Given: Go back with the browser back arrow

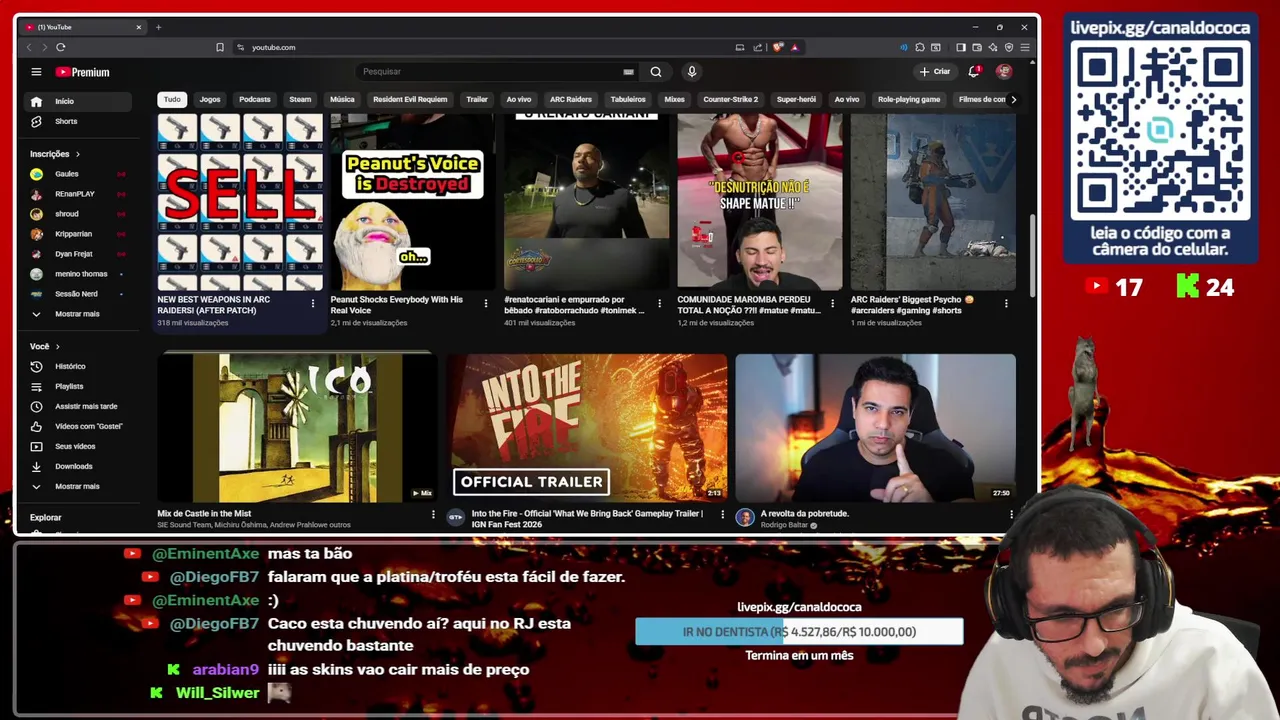Looking at the screenshot, I should (29, 47).
